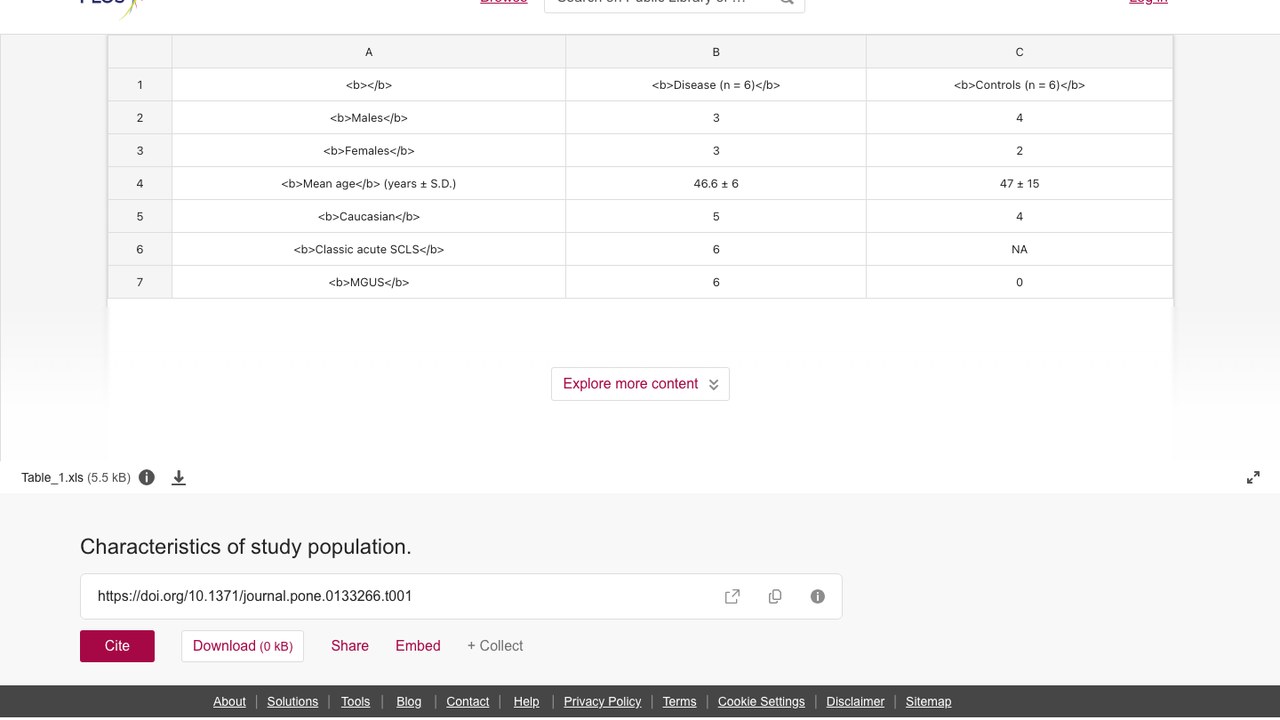
Task: Click the MGUS row label cell
Action: click(369, 282)
